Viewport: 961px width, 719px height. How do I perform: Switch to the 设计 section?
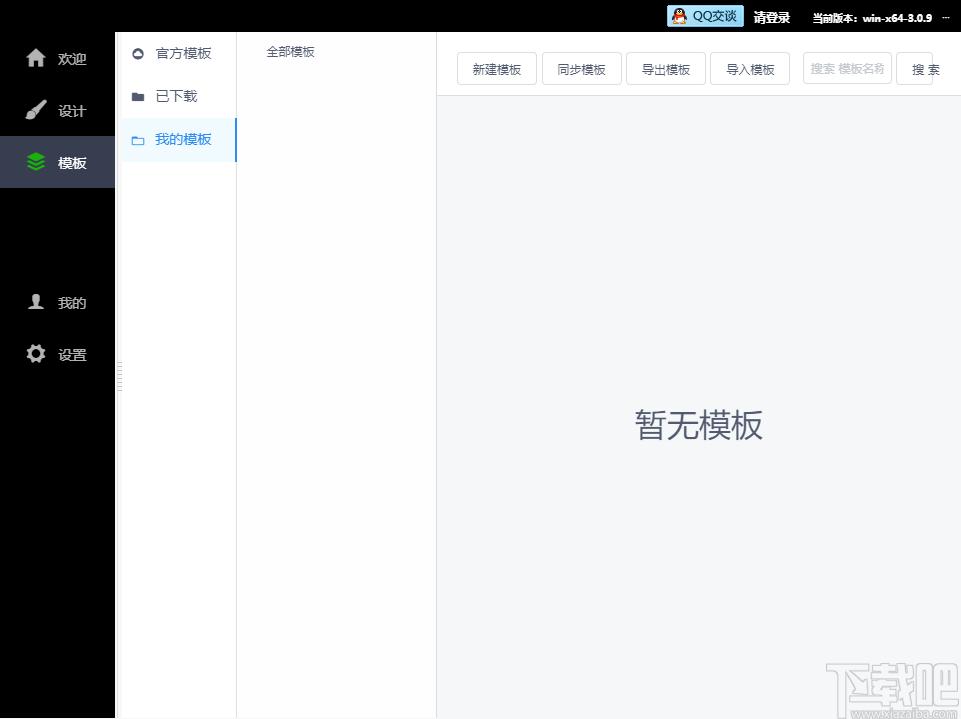point(57,110)
